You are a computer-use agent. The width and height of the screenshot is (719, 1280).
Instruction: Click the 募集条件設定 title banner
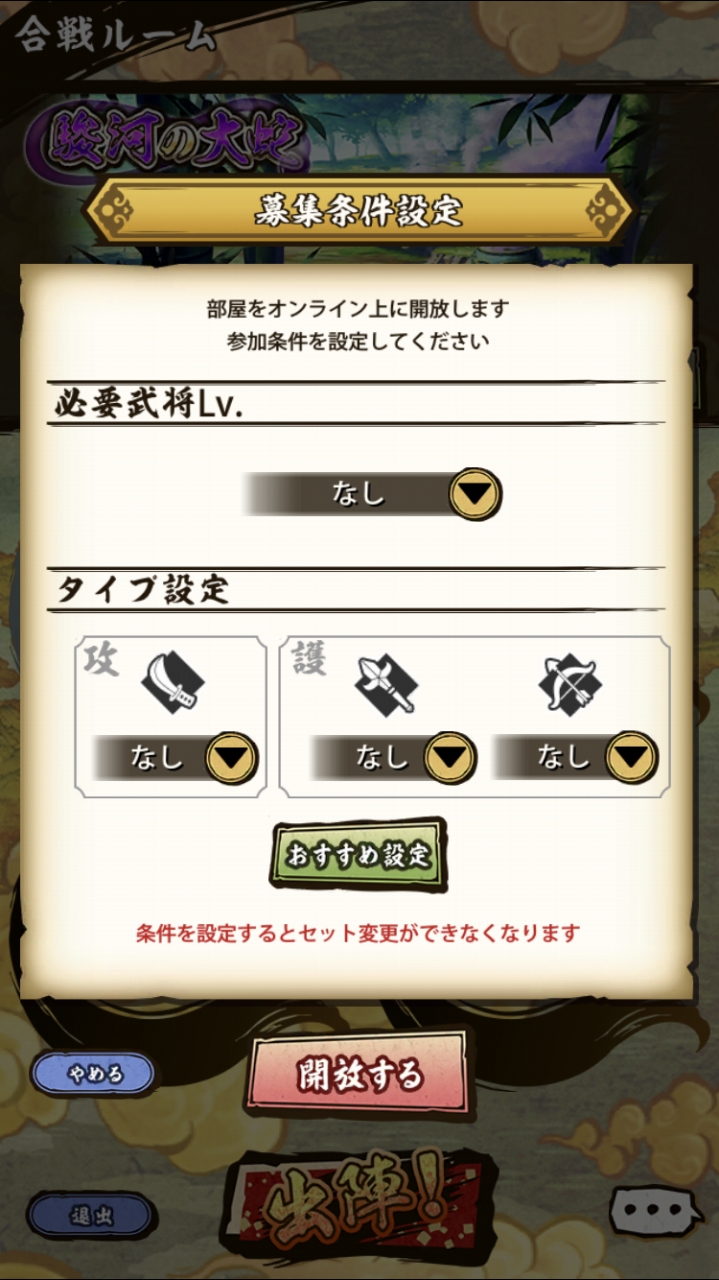click(x=358, y=210)
